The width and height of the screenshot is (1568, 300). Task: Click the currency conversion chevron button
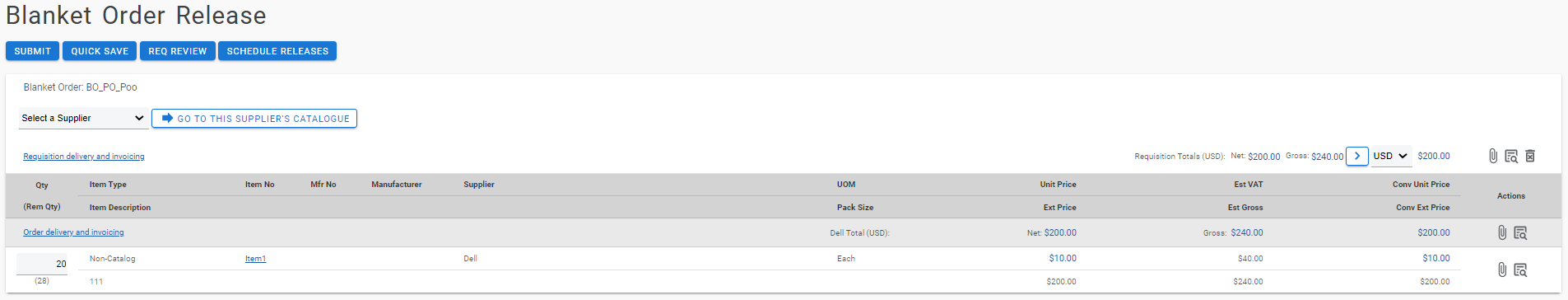[1357, 156]
